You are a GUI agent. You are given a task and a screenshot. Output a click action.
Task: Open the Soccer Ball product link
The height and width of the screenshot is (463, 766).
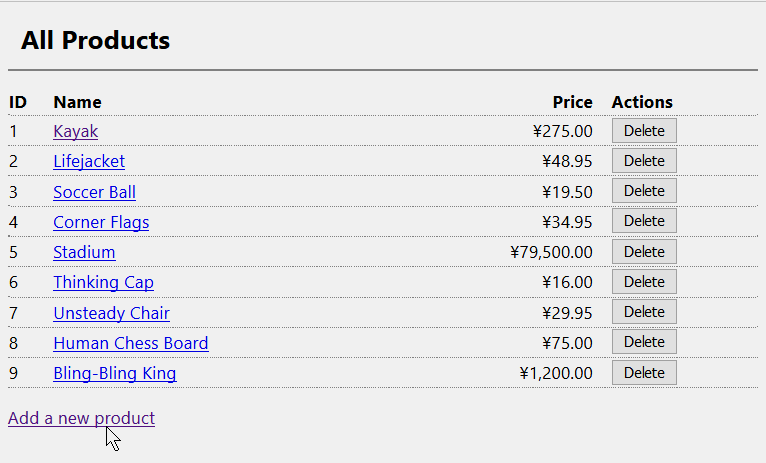click(x=94, y=192)
